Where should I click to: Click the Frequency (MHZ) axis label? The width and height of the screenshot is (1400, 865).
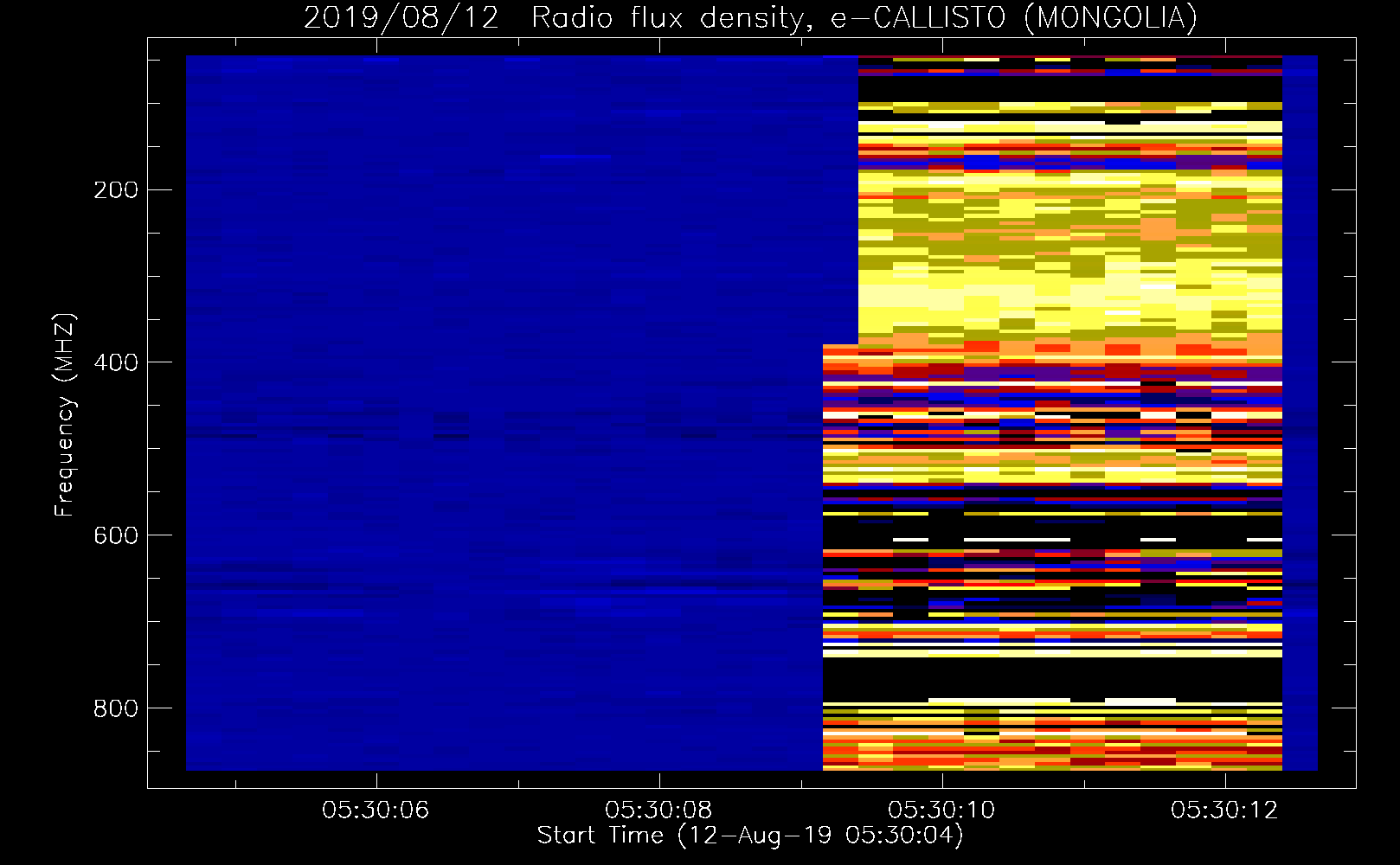tap(65, 415)
